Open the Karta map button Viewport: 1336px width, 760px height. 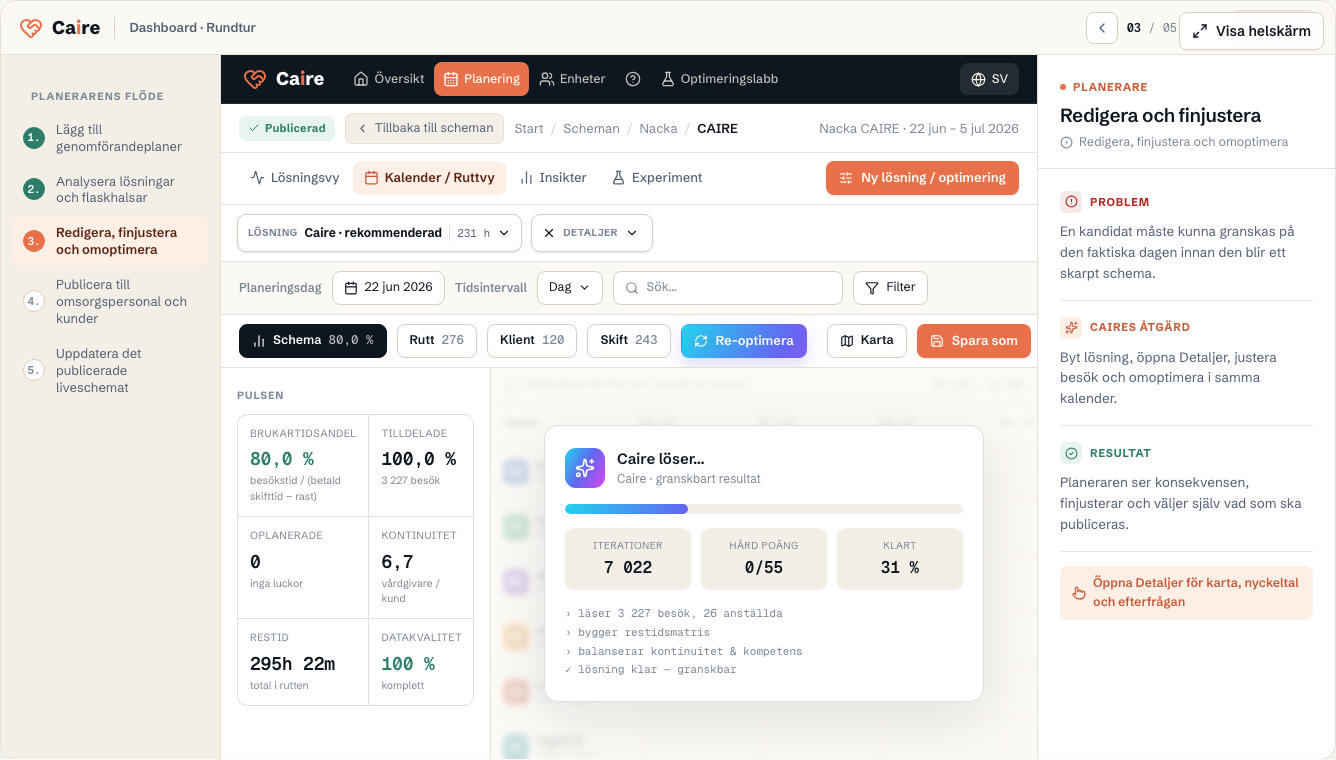pyautogui.click(x=867, y=341)
